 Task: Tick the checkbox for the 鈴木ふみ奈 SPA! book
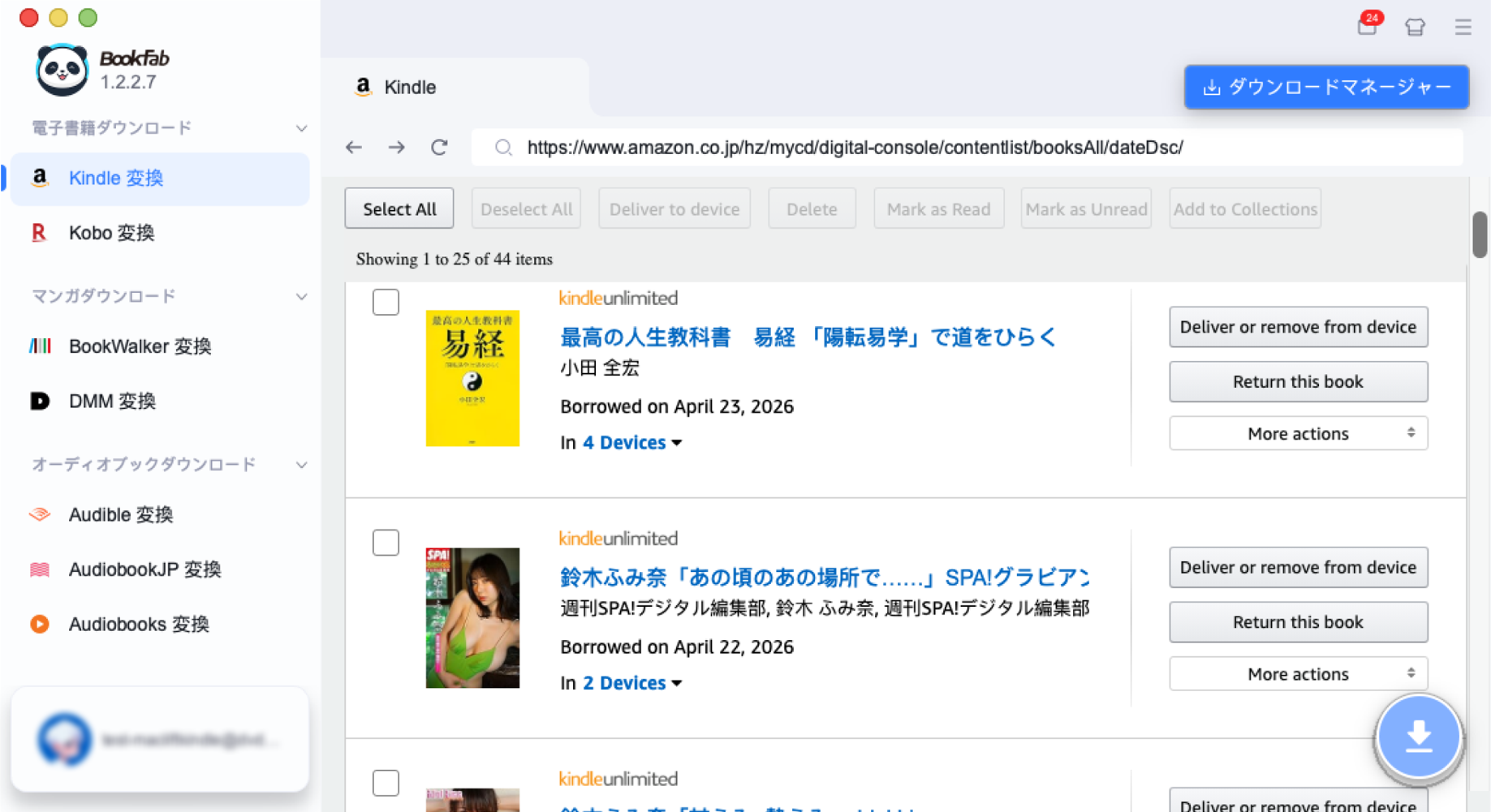pos(386,542)
